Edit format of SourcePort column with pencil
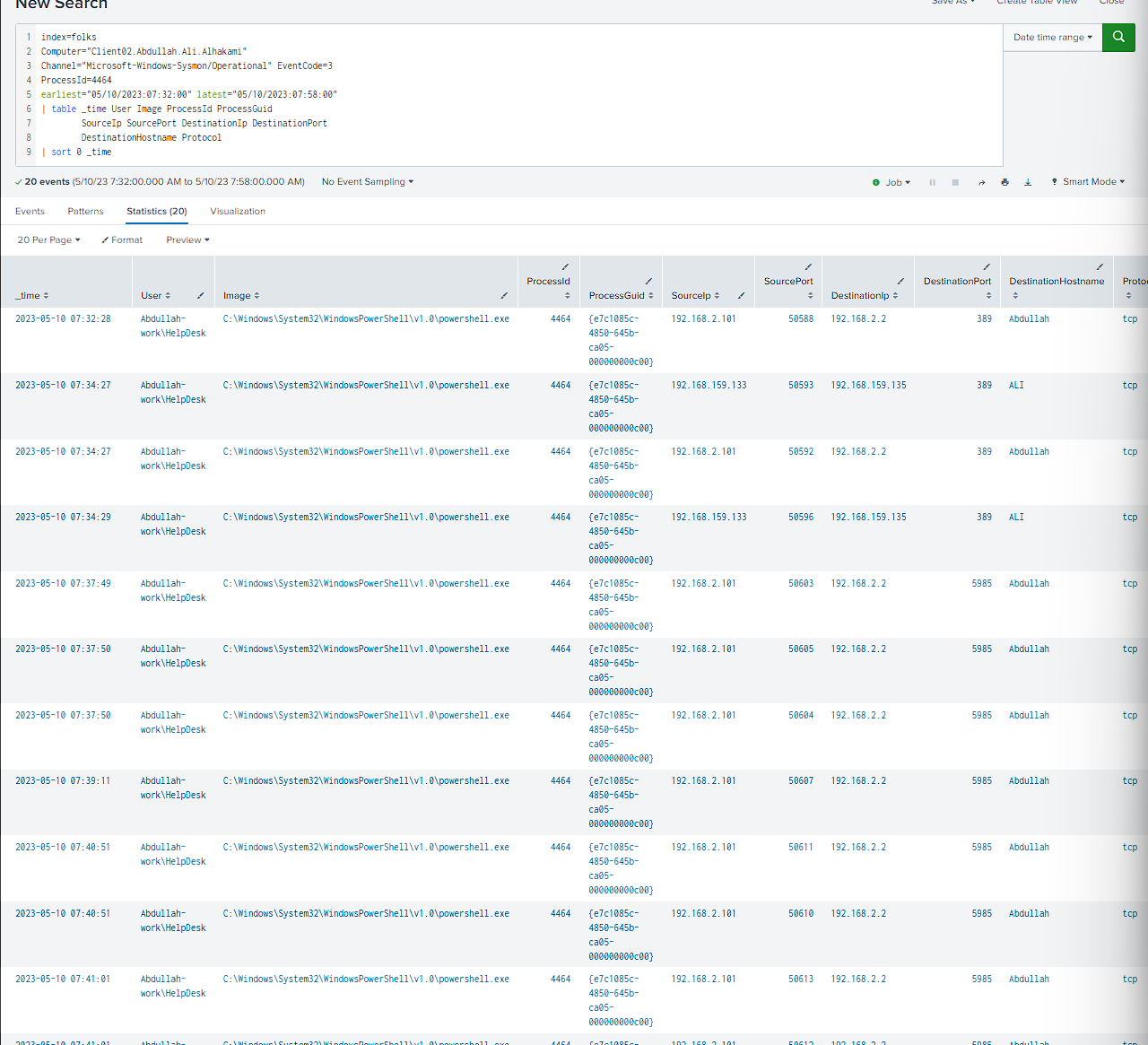1148x1045 pixels. [808, 266]
